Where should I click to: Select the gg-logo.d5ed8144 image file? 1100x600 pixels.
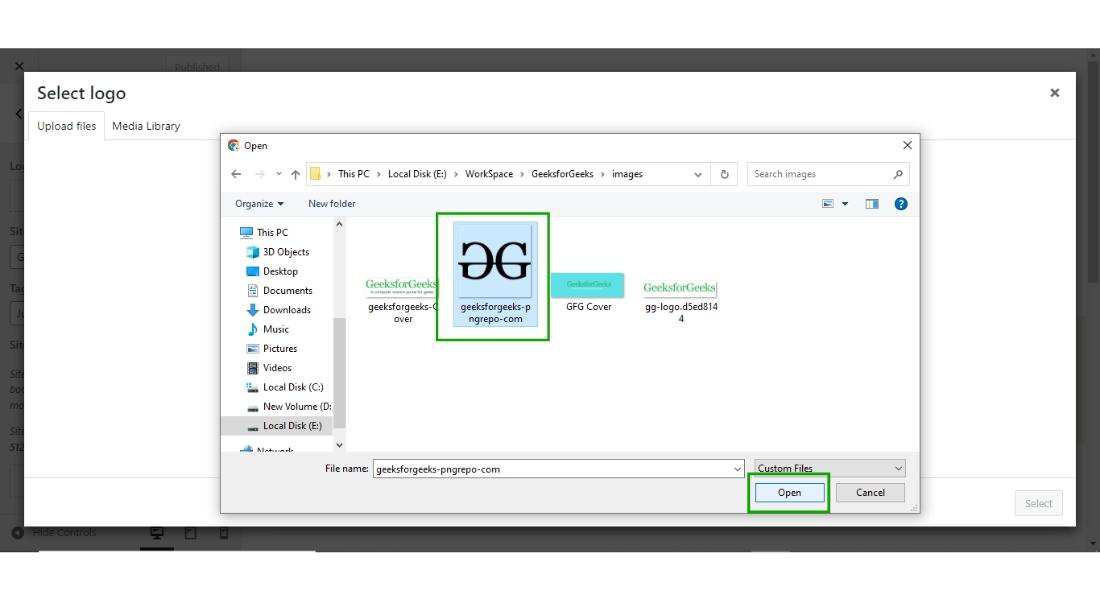(680, 302)
